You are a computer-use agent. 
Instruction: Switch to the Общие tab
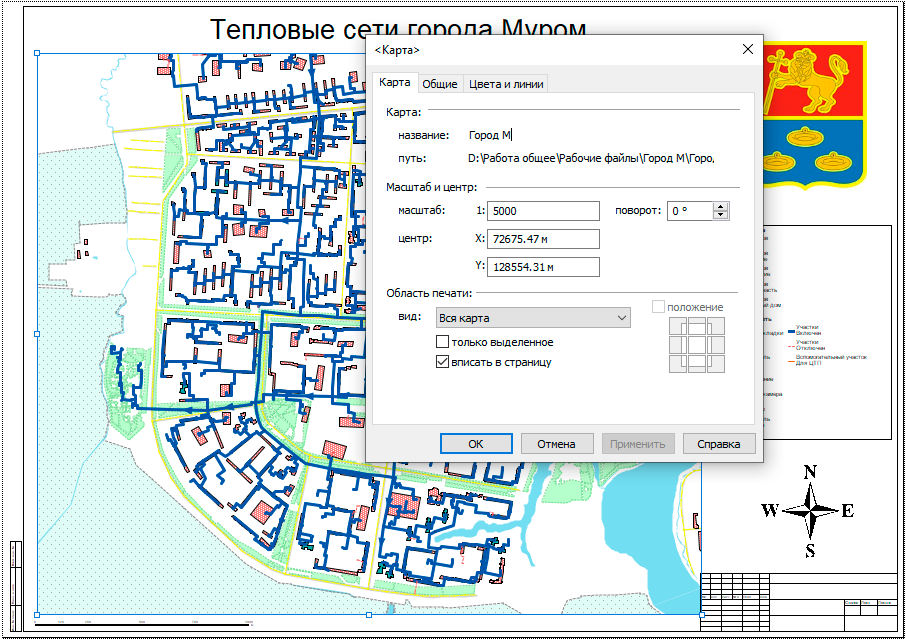439,84
